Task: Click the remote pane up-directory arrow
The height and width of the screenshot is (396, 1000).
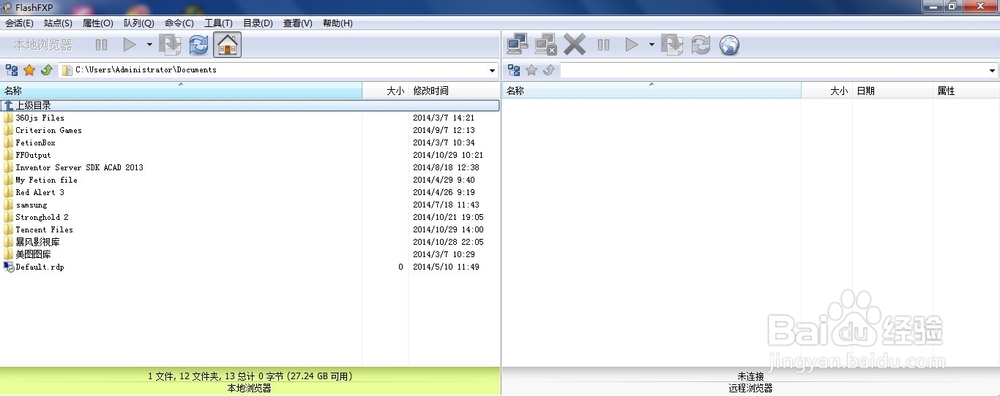Action: (x=548, y=70)
